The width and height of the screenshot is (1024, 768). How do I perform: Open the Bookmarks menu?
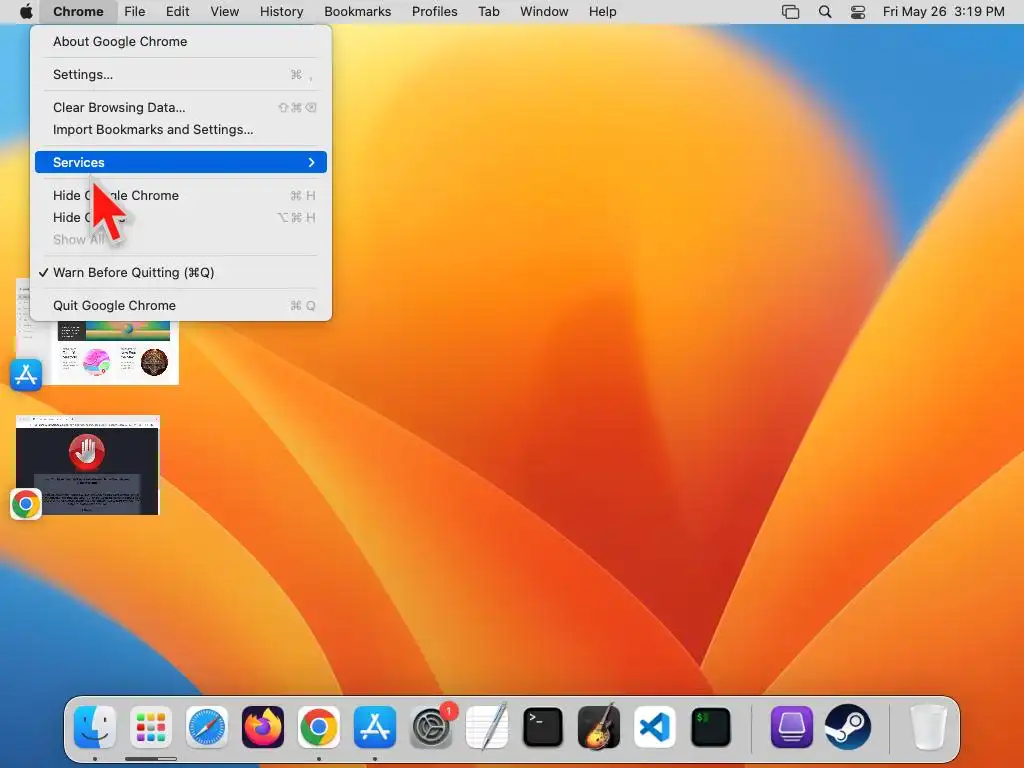[357, 12]
